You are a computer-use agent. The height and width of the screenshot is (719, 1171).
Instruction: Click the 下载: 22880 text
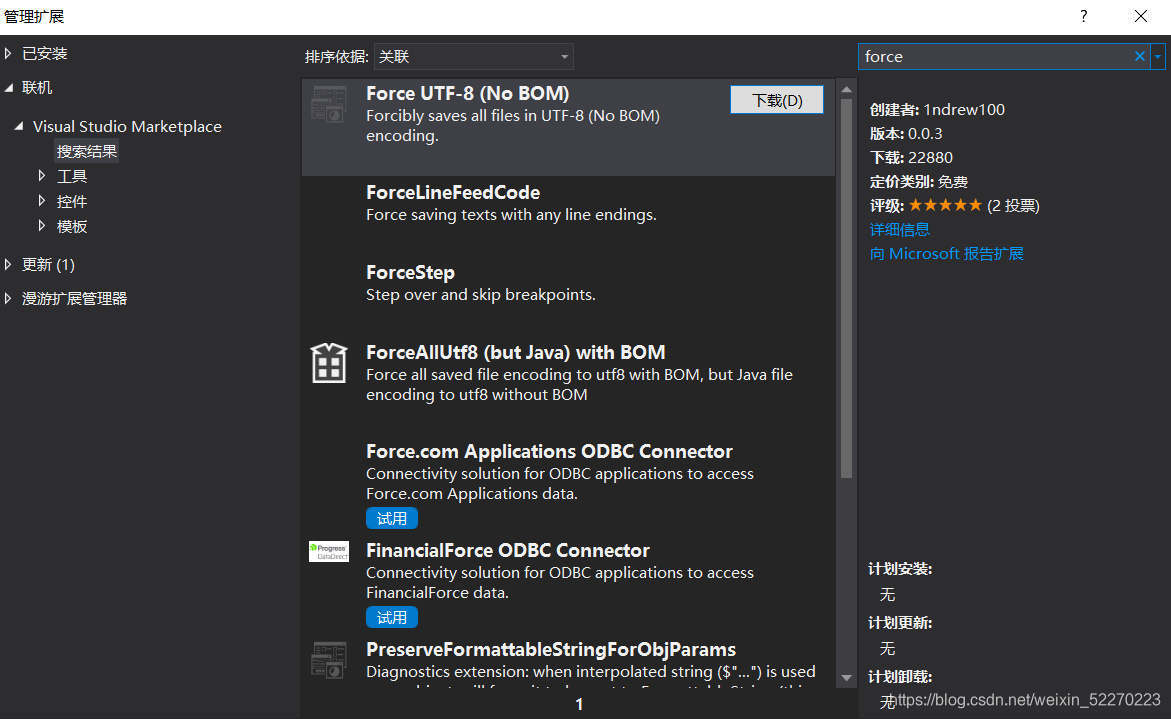point(911,158)
